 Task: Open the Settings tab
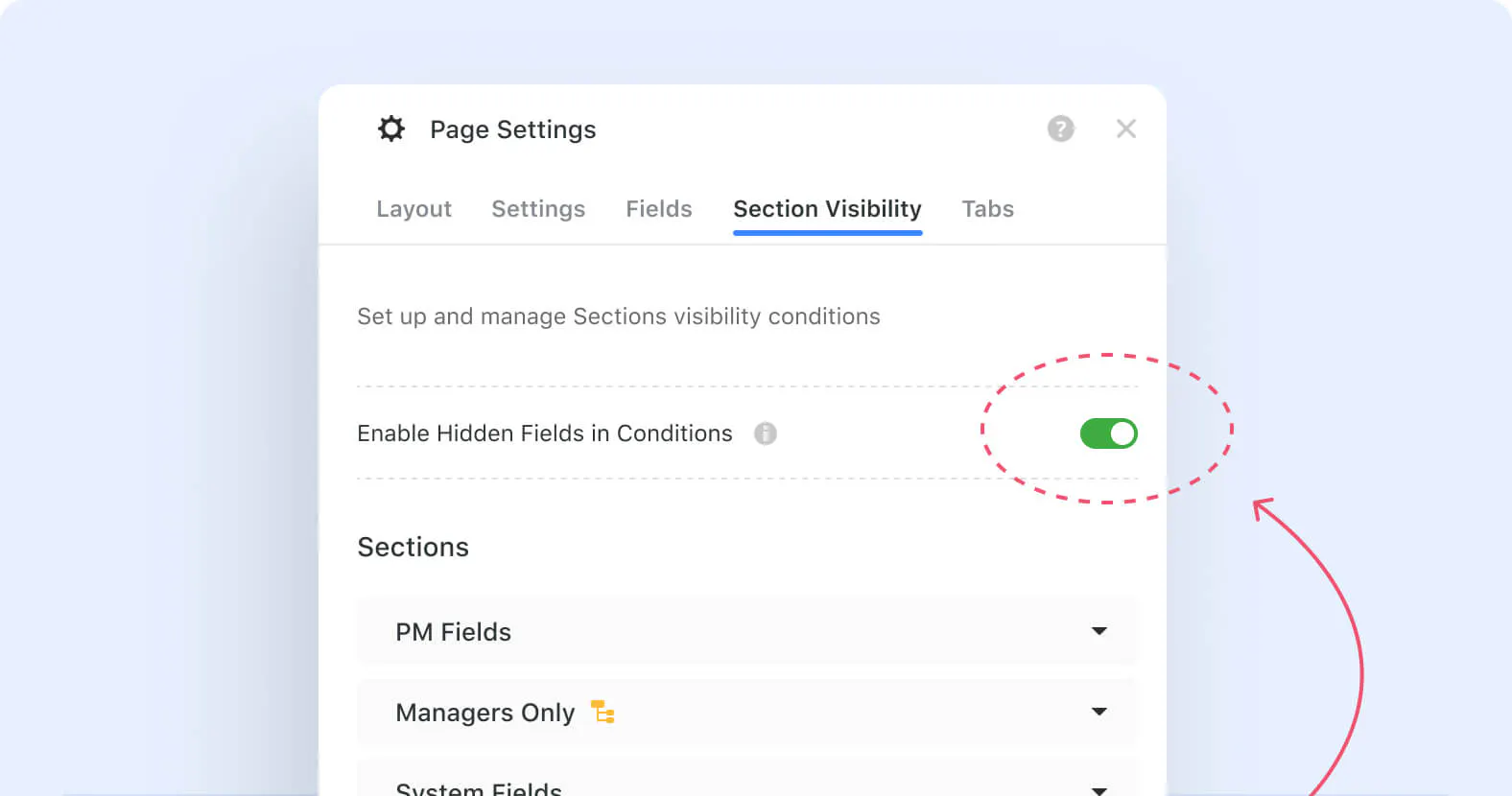(x=538, y=209)
